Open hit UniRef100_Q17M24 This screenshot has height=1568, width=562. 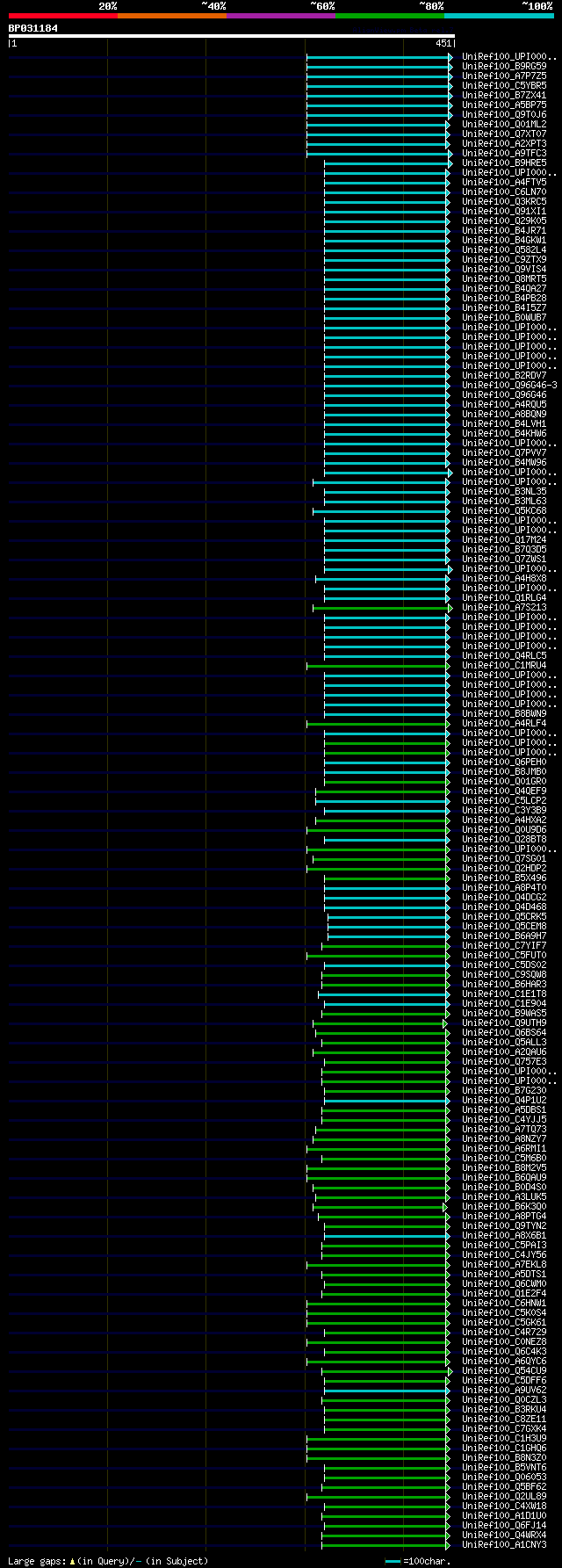504,539
